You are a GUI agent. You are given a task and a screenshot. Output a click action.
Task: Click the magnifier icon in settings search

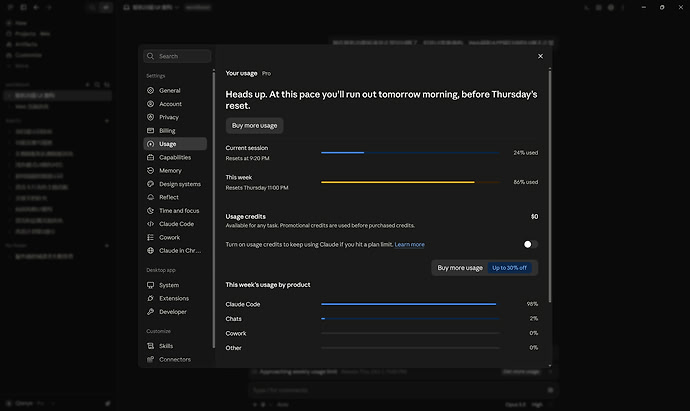(x=150, y=56)
